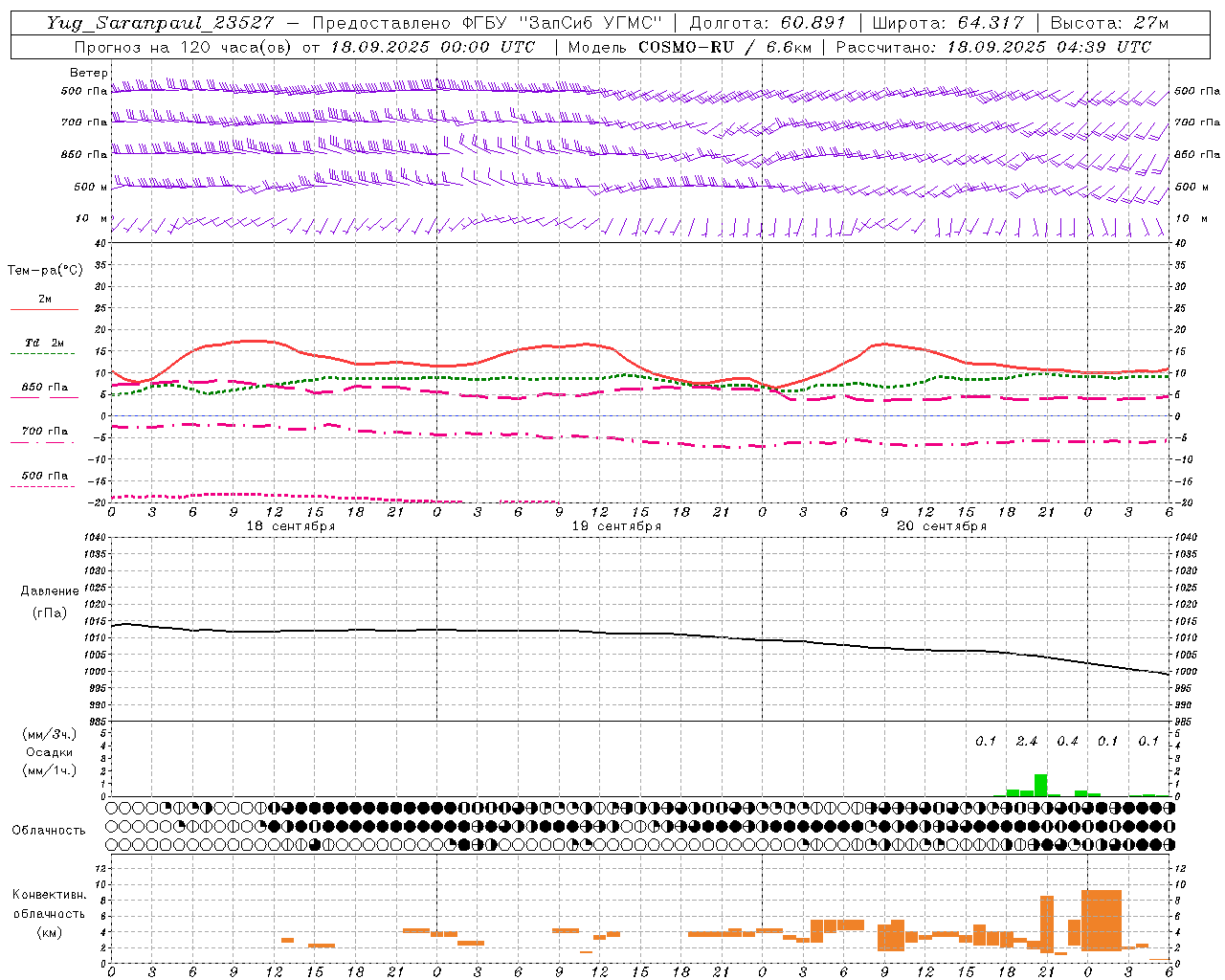Viewport: 1225px width, 980px height.
Task: Click the (км) unit label under облачность
Action: 49,932
